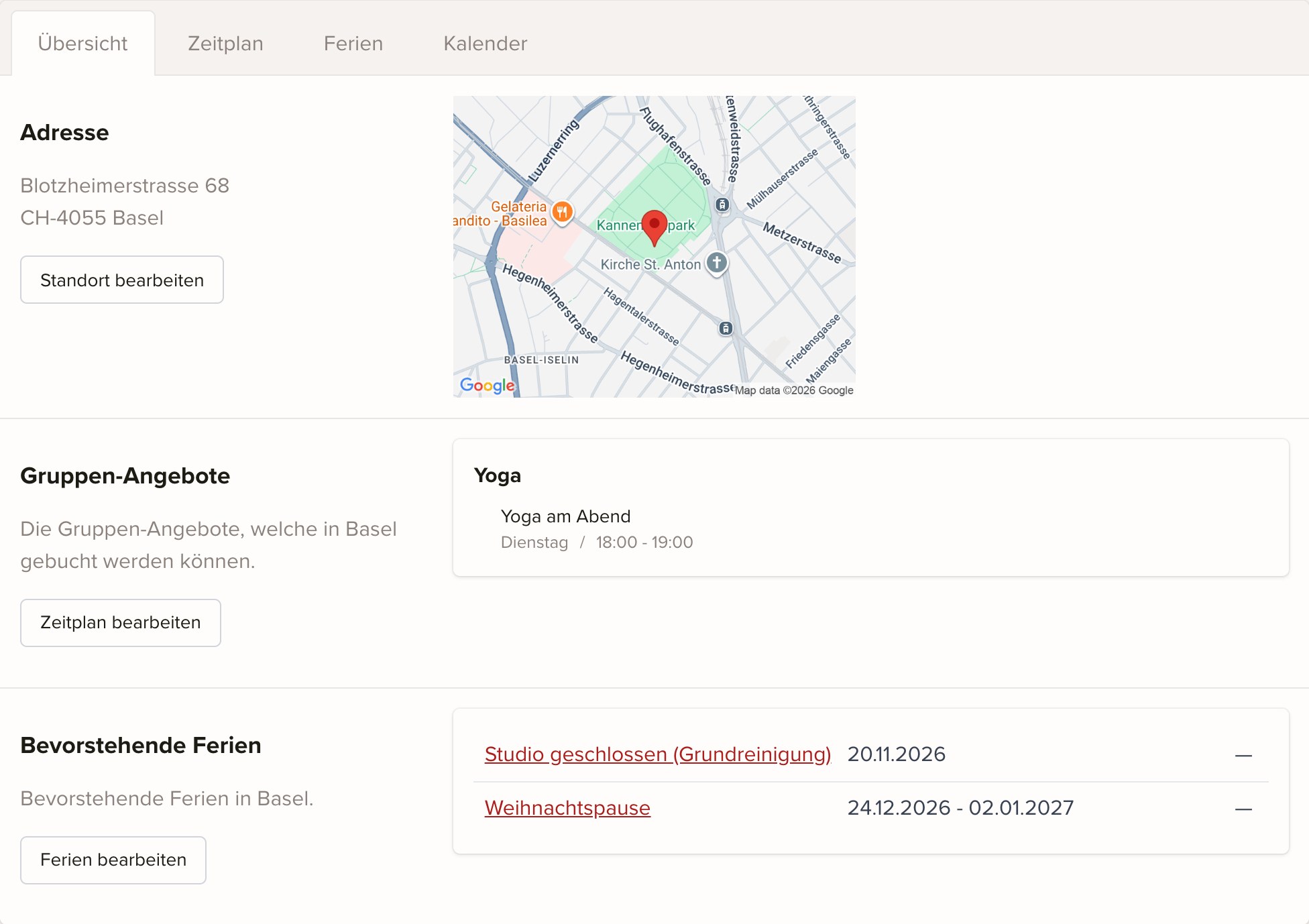Click the Gruppen-Angebote heading

tap(125, 475)
